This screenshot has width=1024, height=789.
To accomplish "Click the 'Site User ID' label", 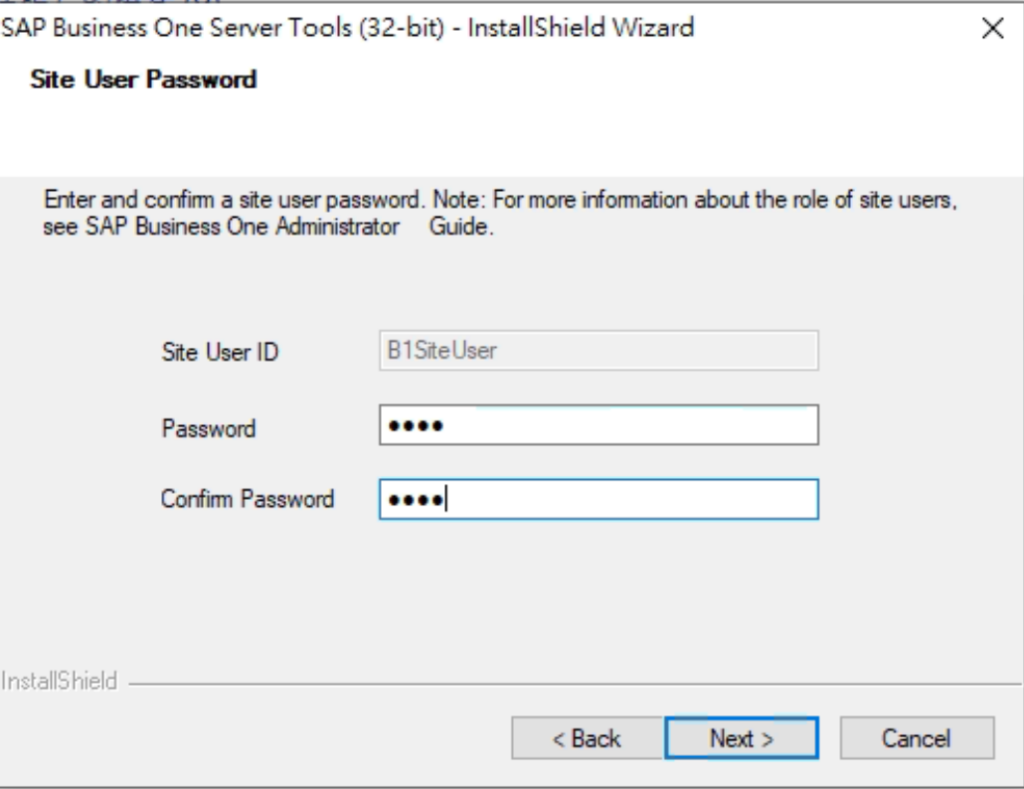I will pyautogui.click(x=220, y=352).
